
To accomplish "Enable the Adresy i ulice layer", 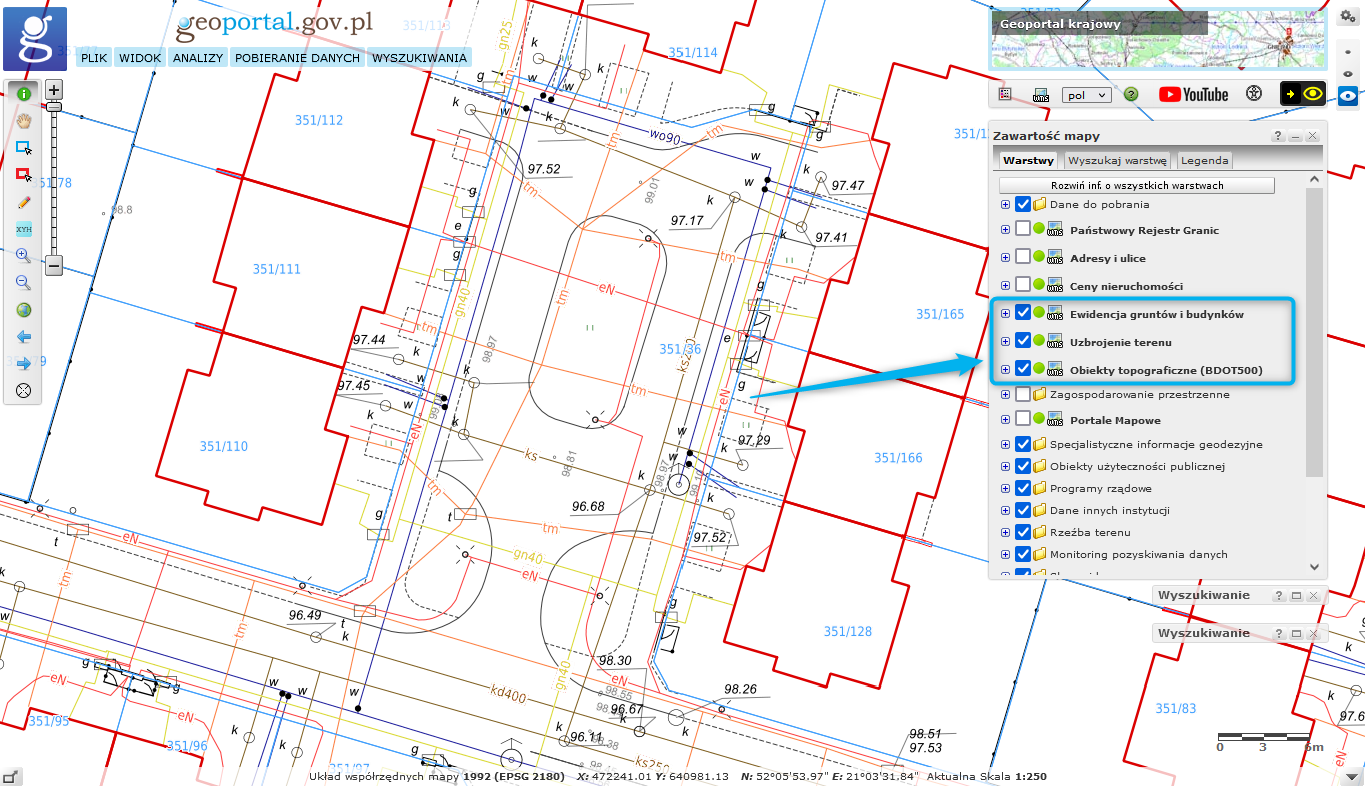I will pyautogui.click(x=1023, y=258).
